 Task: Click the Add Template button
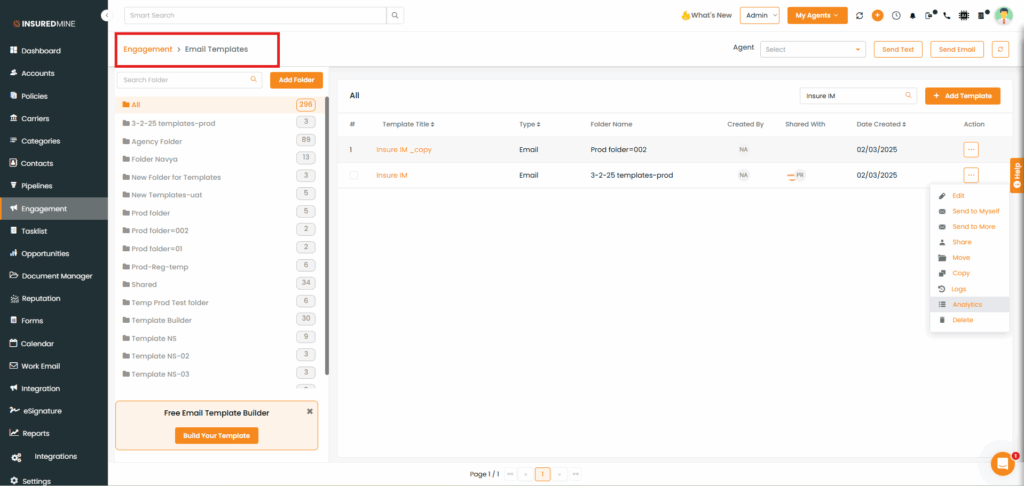point(962,95)
